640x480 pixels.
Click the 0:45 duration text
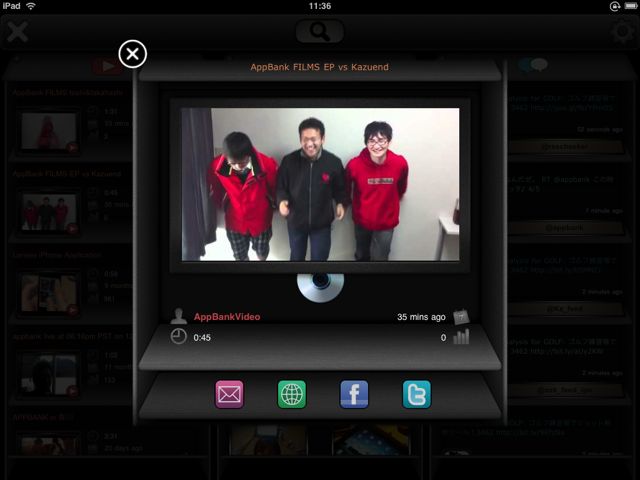pos(202,338)
